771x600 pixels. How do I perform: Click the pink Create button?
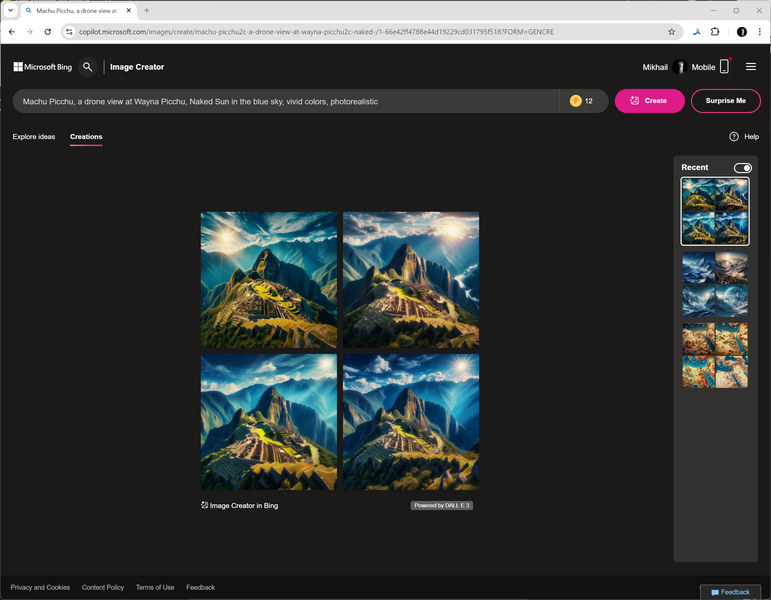click(x=650, y=101)
